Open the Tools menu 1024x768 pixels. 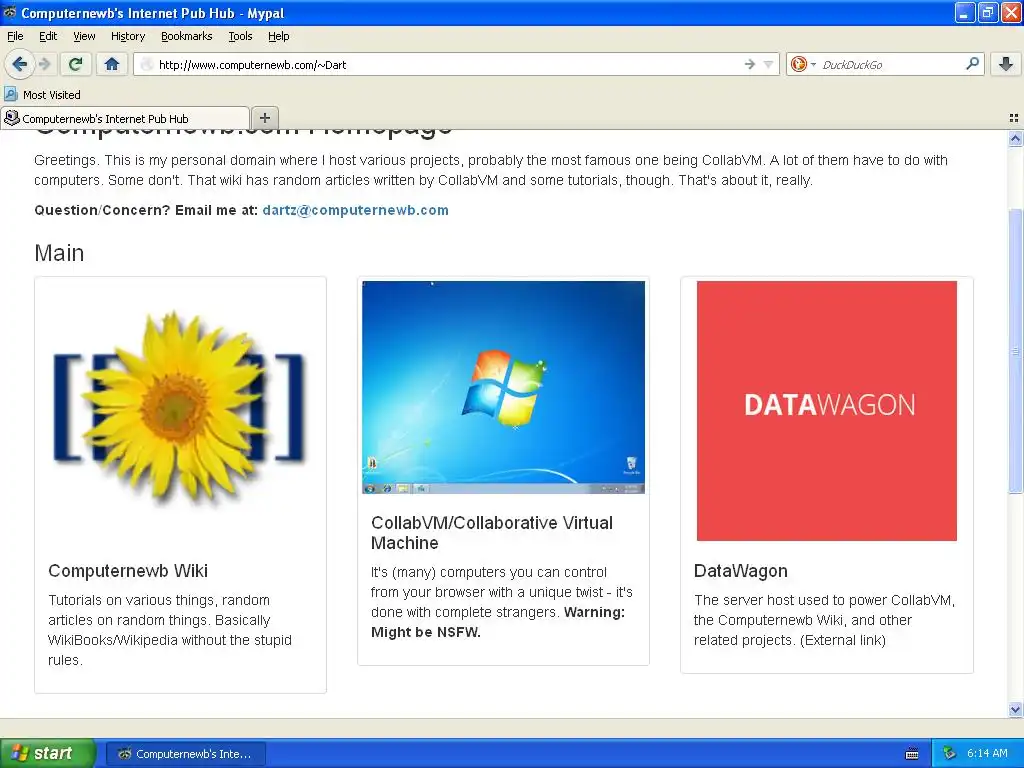pyautogui.click(x=240, y=37)
